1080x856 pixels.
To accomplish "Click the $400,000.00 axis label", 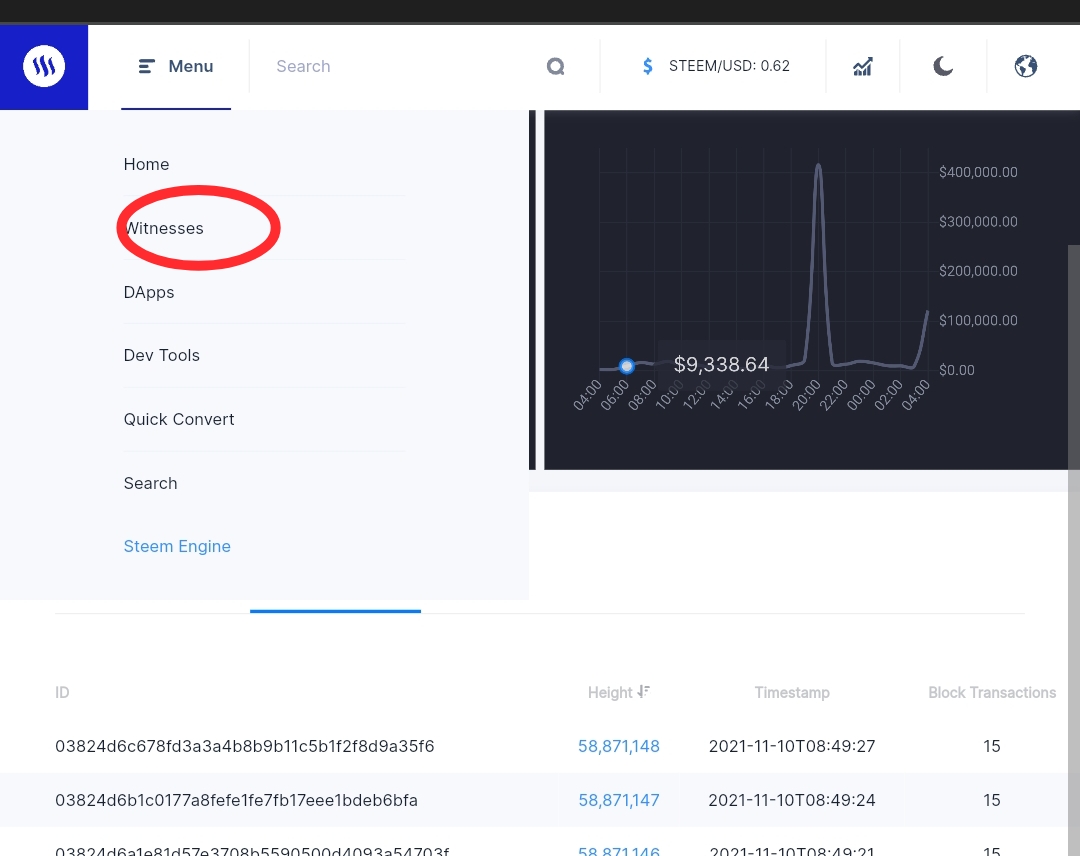I will pos(978,172).
